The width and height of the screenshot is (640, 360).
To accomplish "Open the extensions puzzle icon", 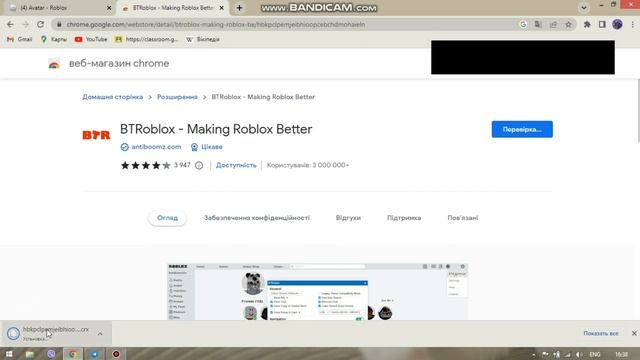I will point(587,24).
